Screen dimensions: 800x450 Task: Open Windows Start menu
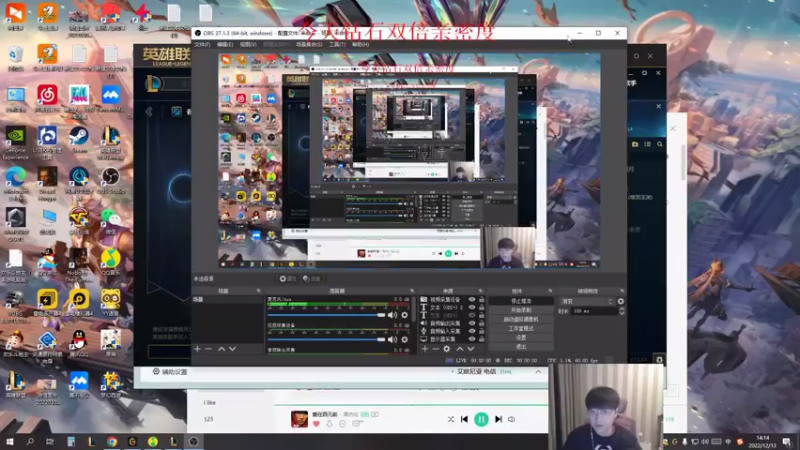coord(10,442)
